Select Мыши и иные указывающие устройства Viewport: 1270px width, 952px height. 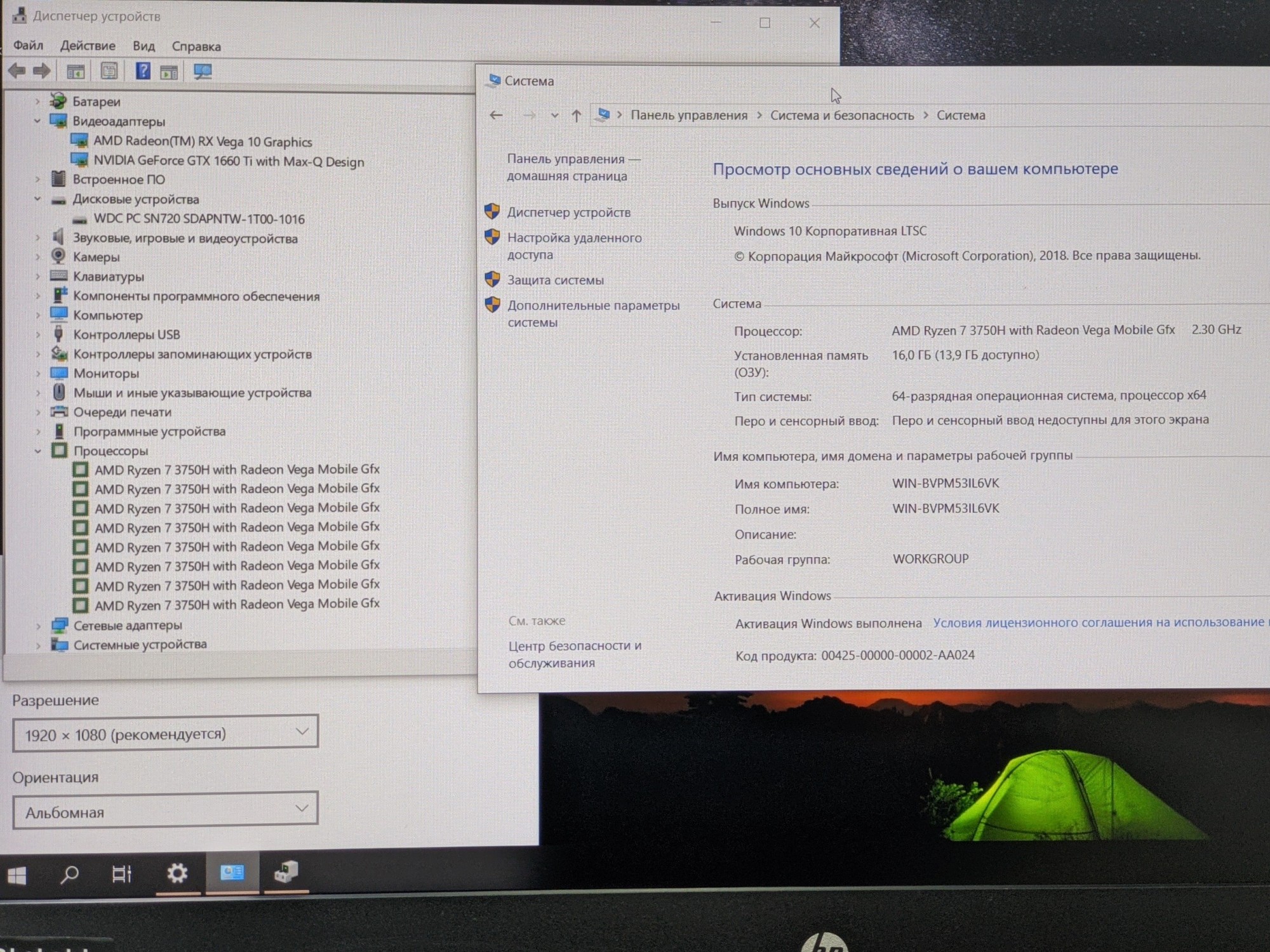click(x=192, y=393)
